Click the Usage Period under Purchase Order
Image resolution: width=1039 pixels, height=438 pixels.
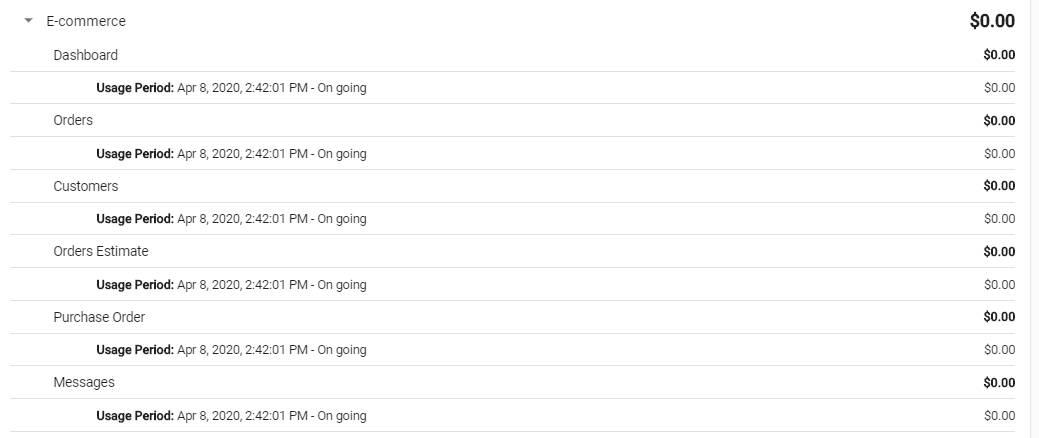231,350
